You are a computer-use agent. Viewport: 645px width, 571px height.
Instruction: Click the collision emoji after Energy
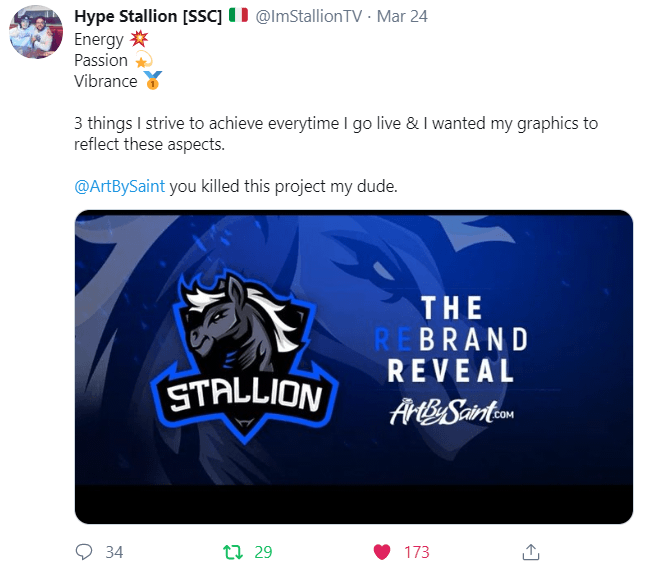coord(139,39)
